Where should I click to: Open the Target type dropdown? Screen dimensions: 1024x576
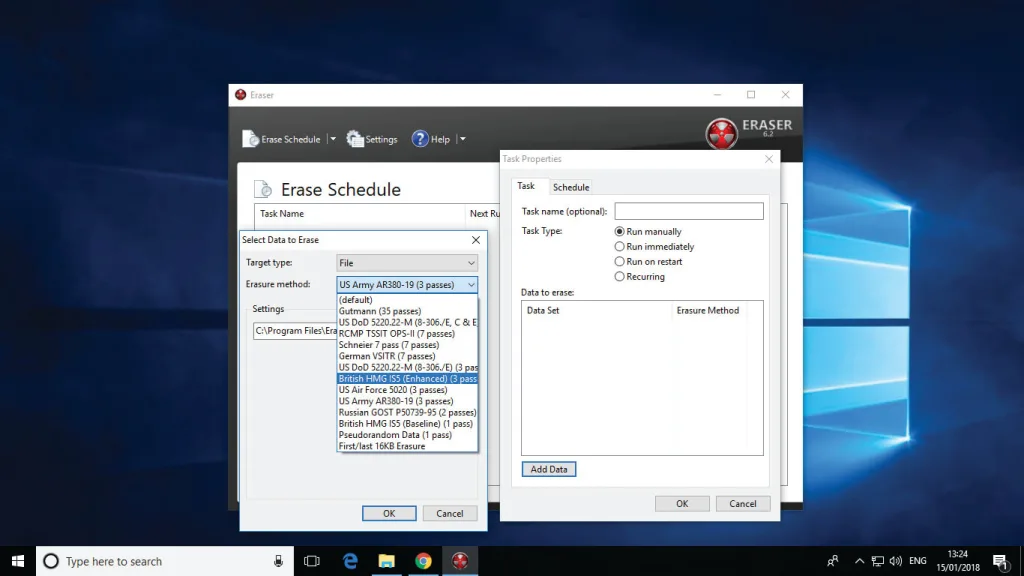click(407, 263)
